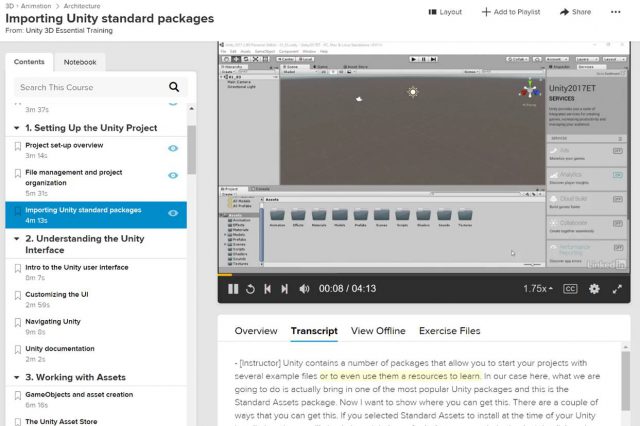
Task: Open the Overview tab
Action: (256, 331)
